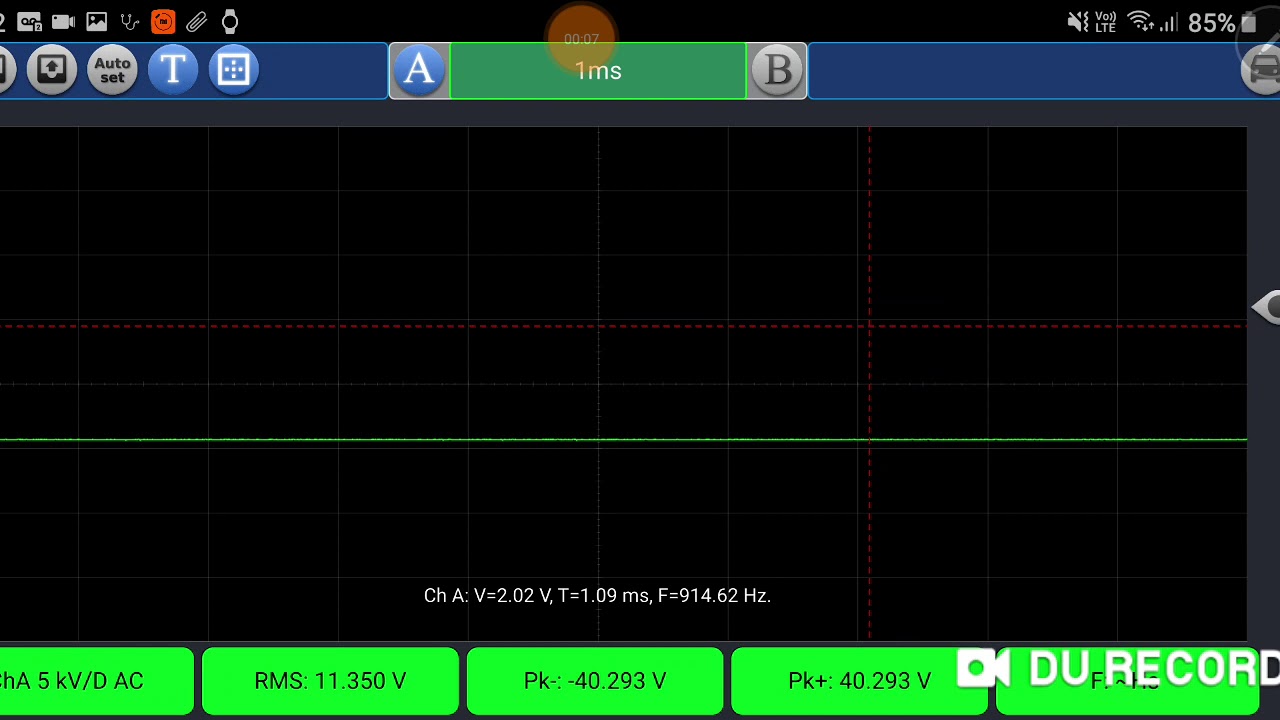Tap the image notification icon
The image size is (1280, 720).
[97, 21]
